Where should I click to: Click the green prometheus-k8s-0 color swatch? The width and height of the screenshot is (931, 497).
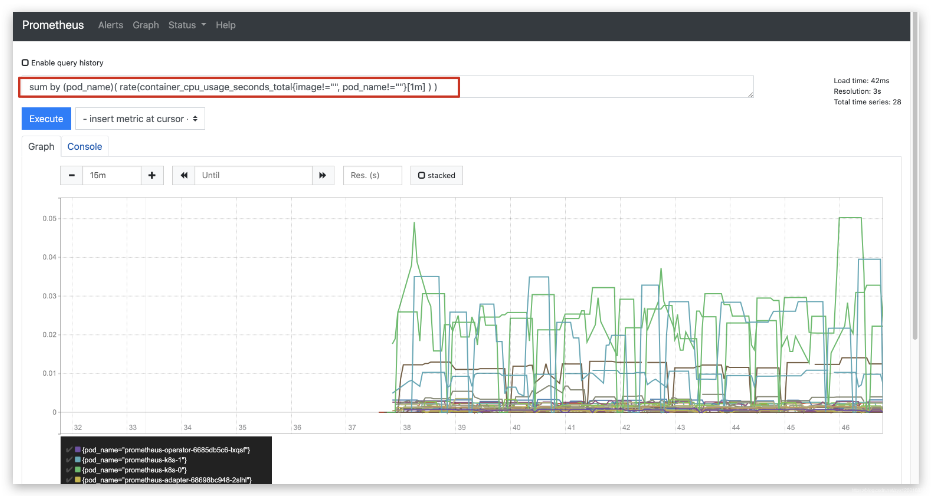click(78, 470)
